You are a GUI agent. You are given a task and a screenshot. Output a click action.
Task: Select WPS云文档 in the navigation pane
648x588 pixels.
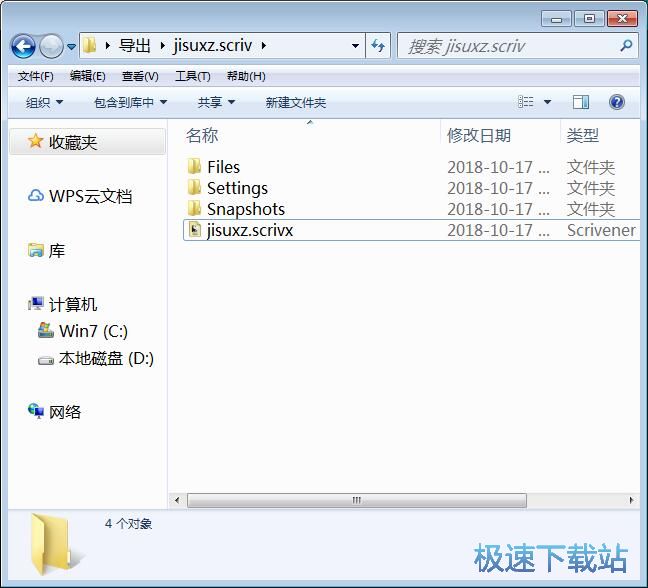pos(91,196)
